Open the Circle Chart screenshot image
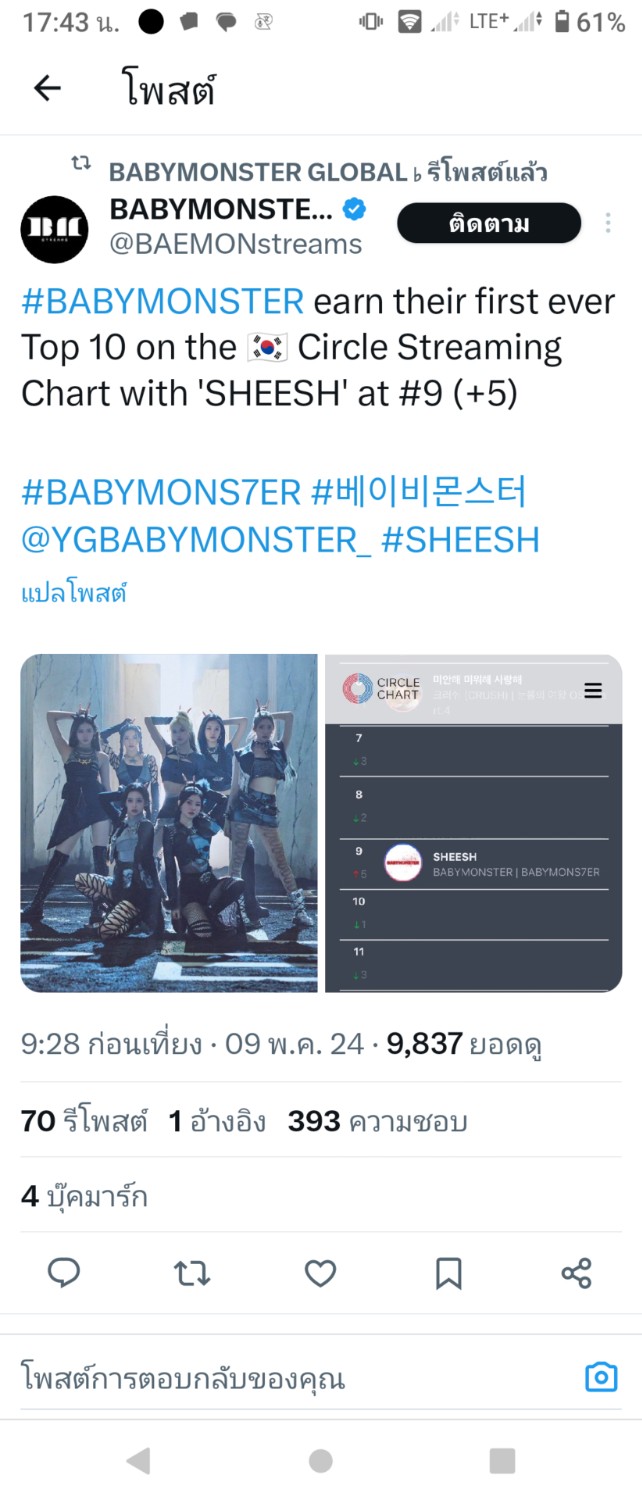Image resolution: width=642 pixels, height=1500 pixels. 473,823
